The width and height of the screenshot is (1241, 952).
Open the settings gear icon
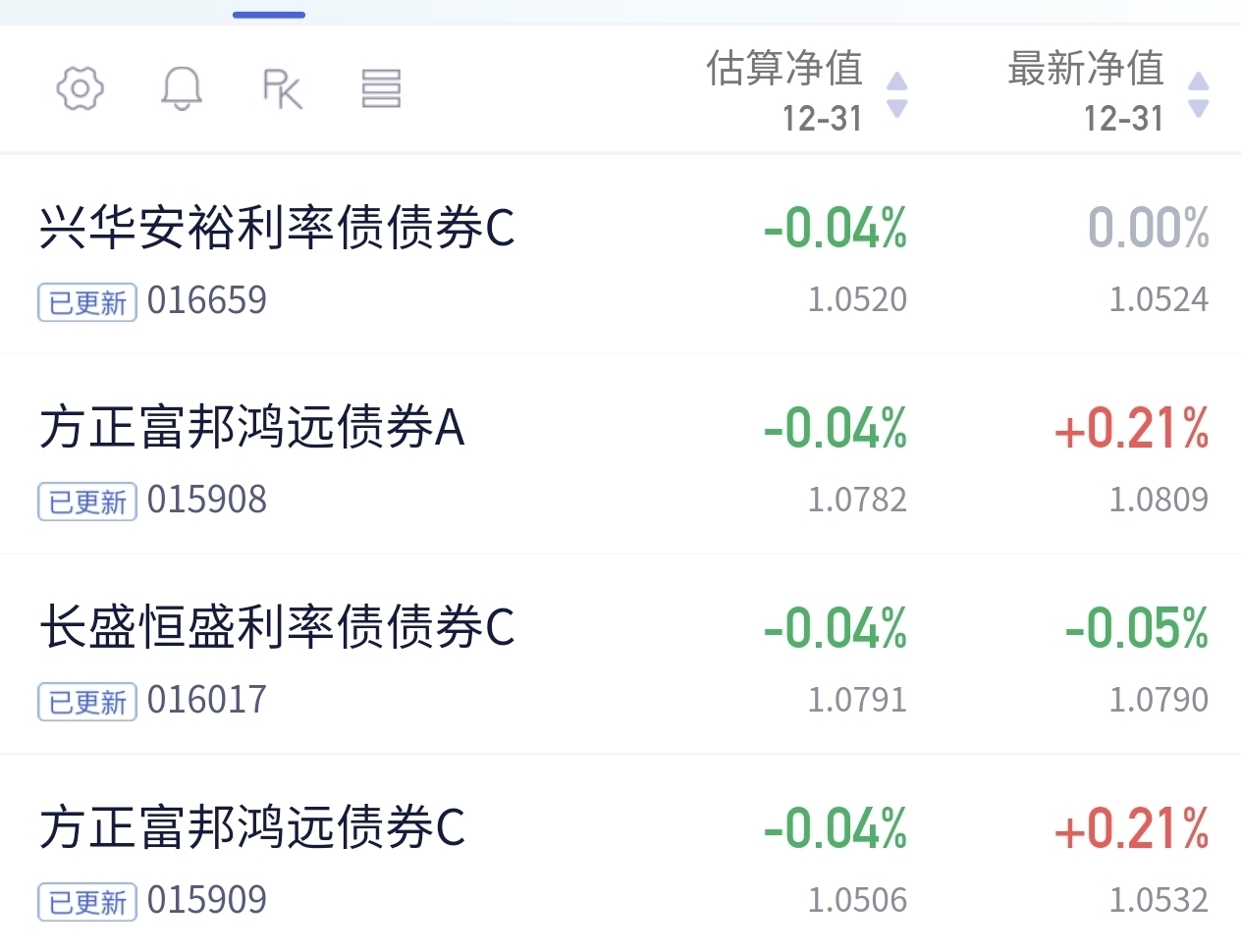(x=81, y=88)
